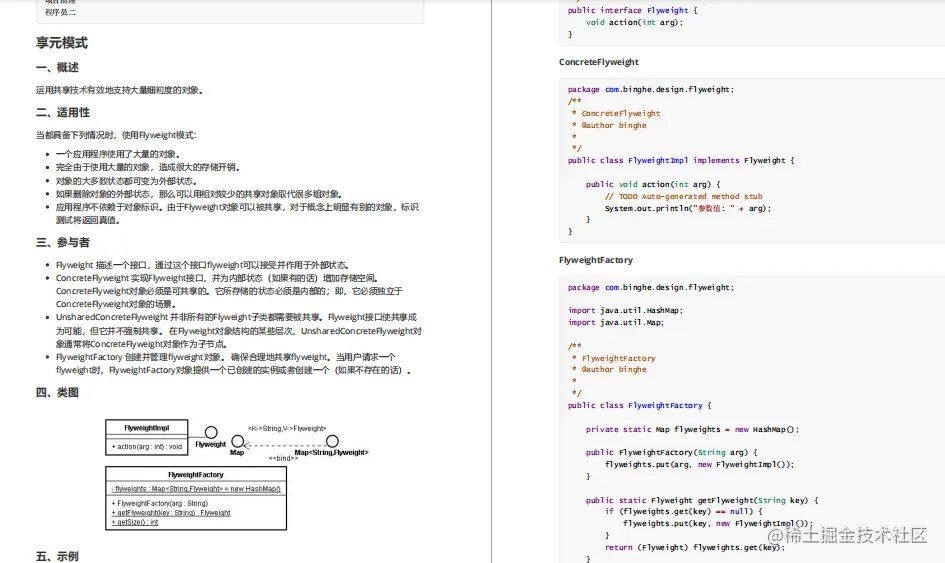Select the sentence "运用共享技术有效地支持大量细粒度的对象。"

tap(119, 90)
